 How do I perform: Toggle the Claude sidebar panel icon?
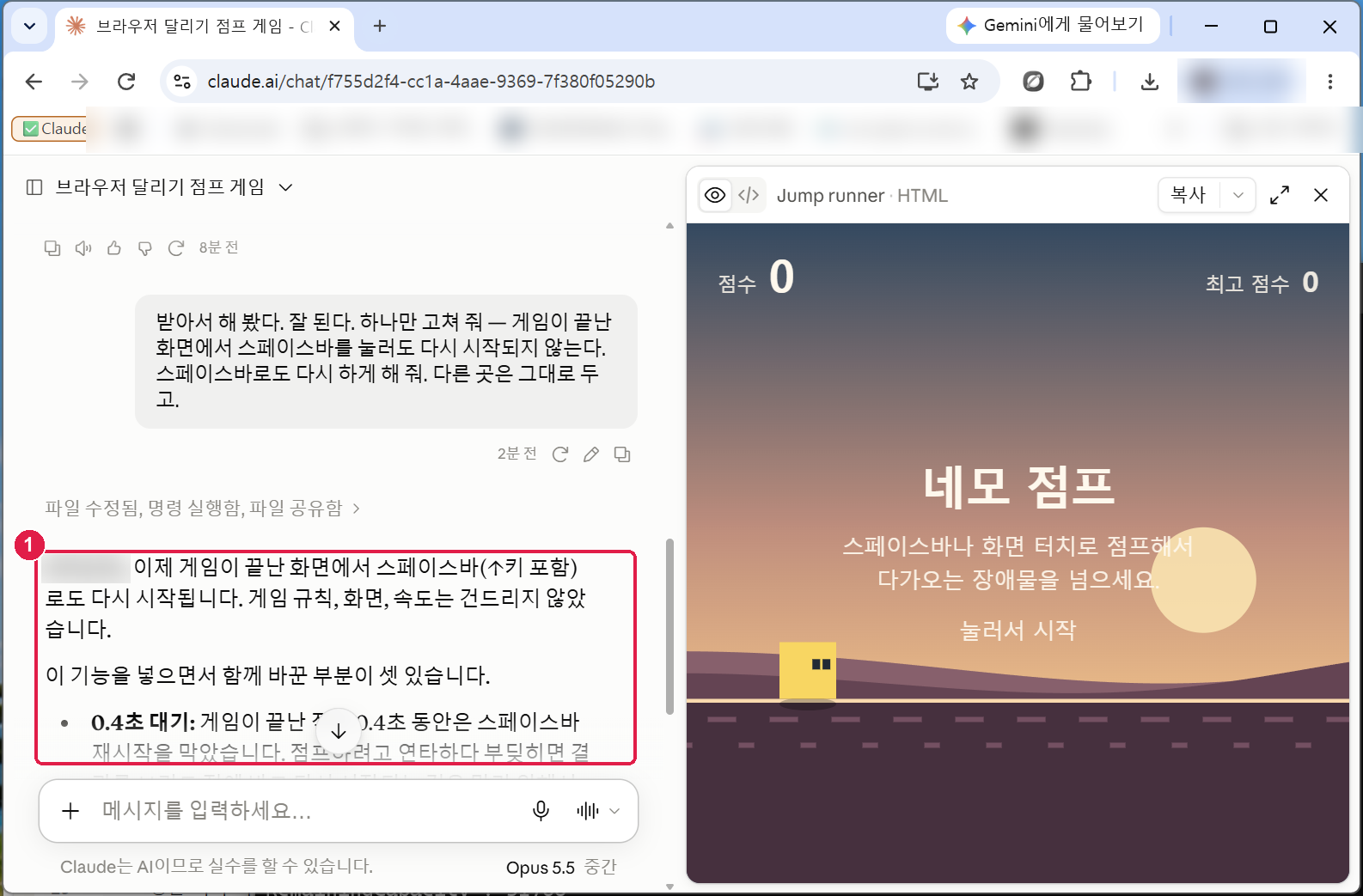pos(34,187)
